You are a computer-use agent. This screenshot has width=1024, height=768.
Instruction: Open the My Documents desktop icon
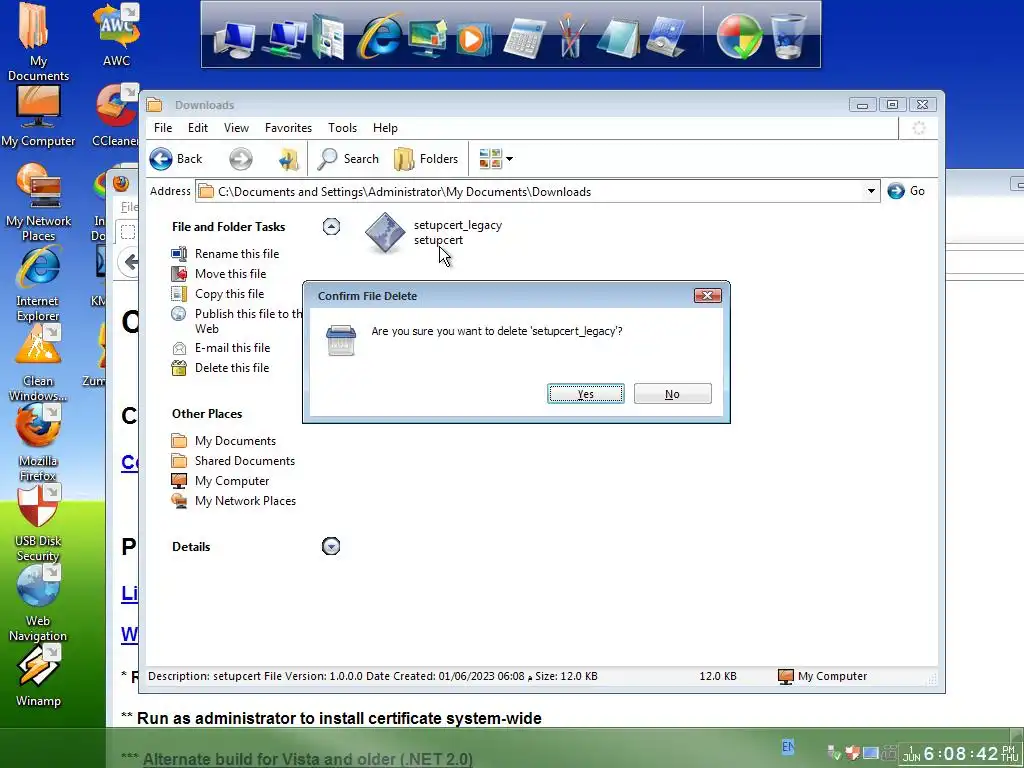38,42
